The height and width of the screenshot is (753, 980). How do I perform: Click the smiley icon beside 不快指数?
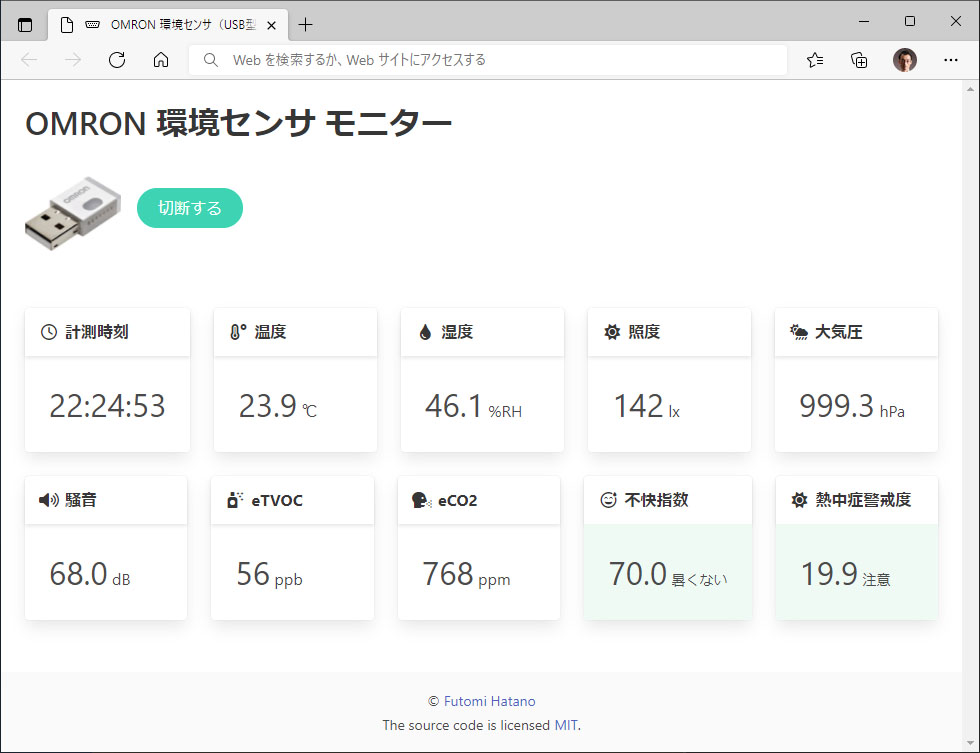coord(608,500)
